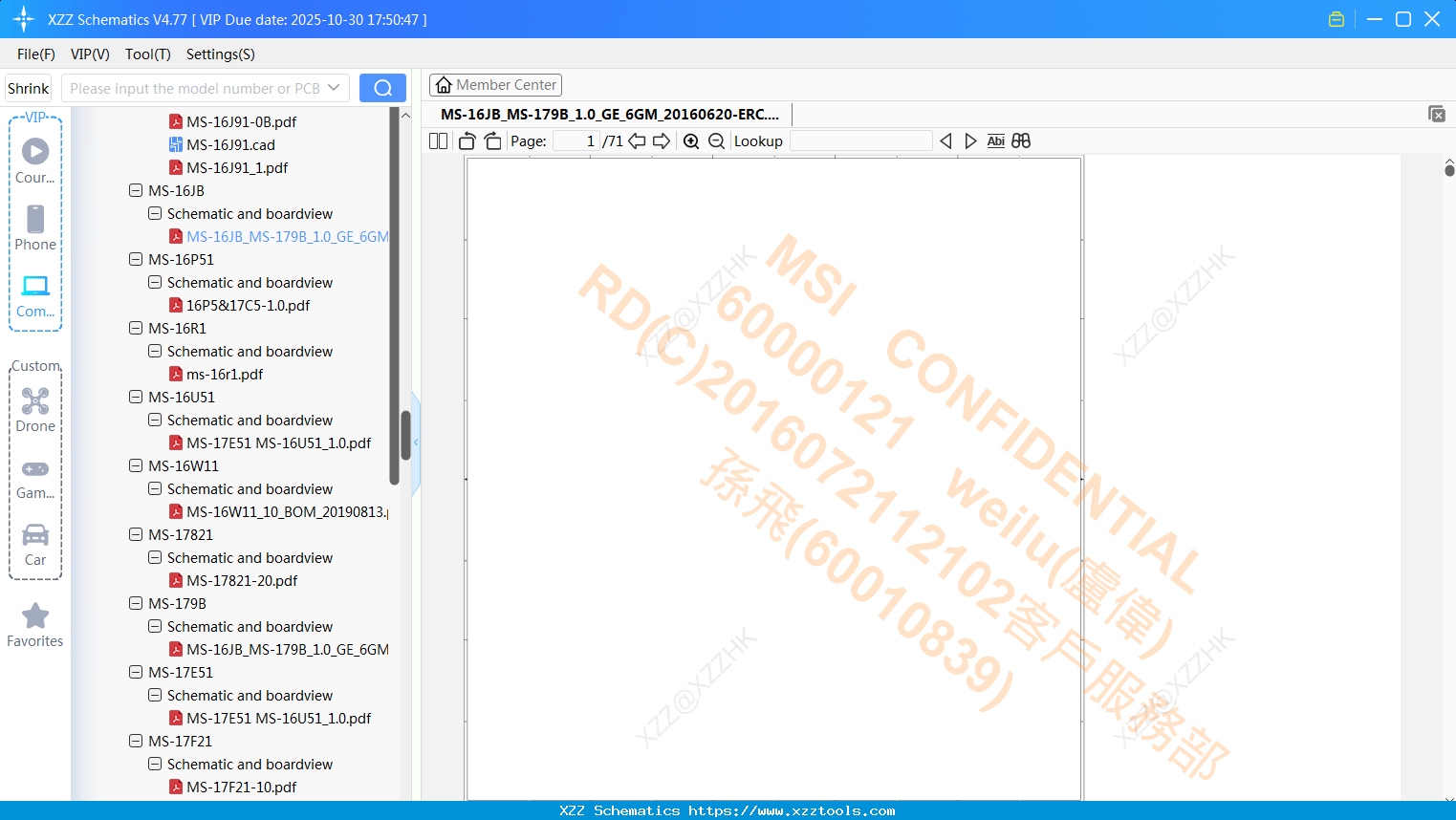
Task: Click the yellow icon in title bar
Action: pyautogui.click(x=1336, y=19)
